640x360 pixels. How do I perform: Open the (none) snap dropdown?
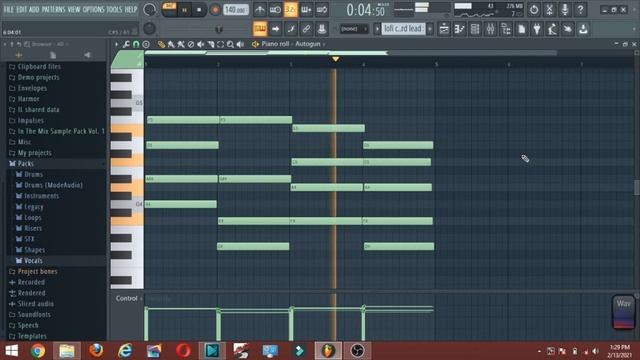(x=353, y=29)
